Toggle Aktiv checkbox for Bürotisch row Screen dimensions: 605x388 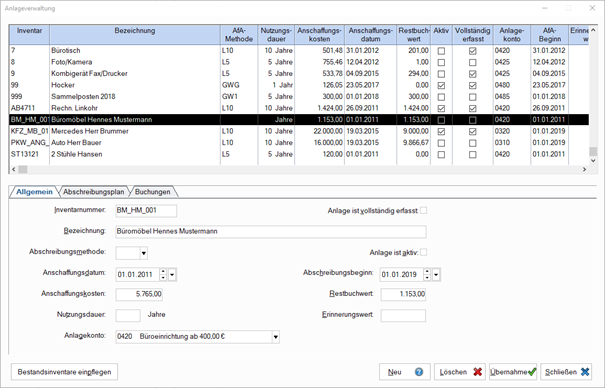[441, 51]
